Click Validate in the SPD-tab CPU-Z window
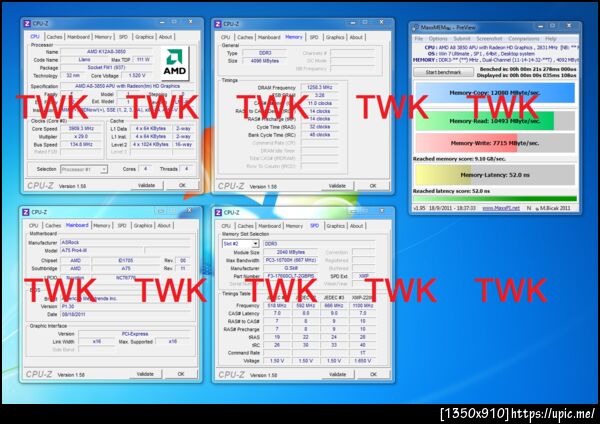 click(337, 375)
